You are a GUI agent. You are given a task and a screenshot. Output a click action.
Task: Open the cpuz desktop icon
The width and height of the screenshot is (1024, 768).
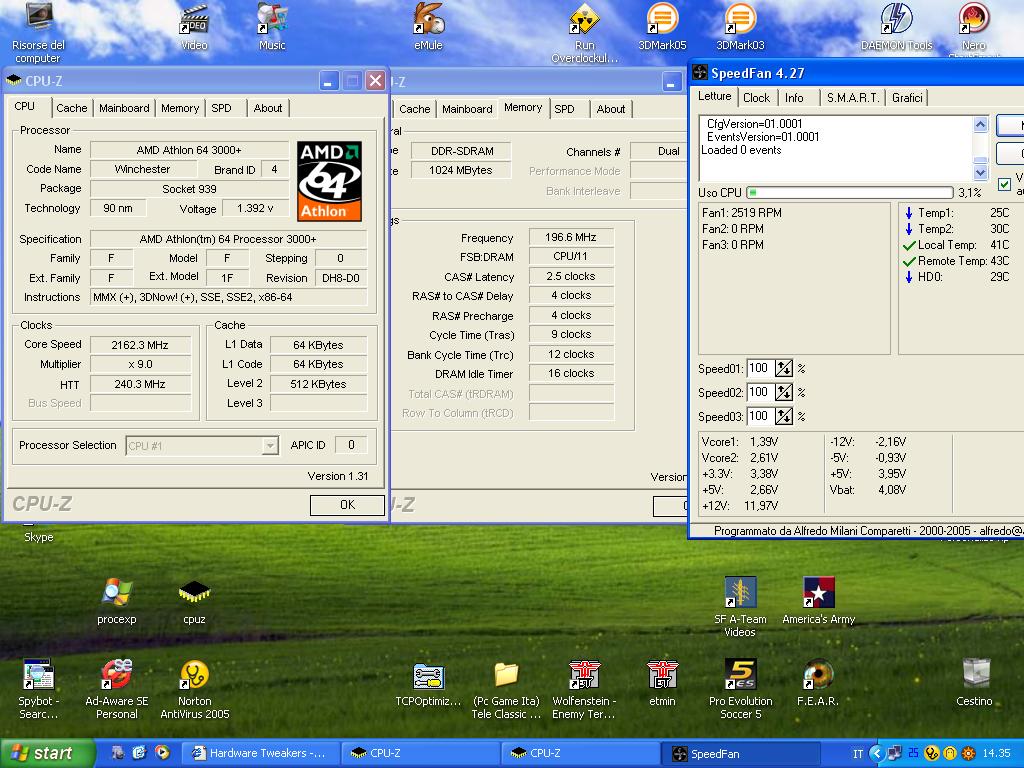click(x=194, y=601)
